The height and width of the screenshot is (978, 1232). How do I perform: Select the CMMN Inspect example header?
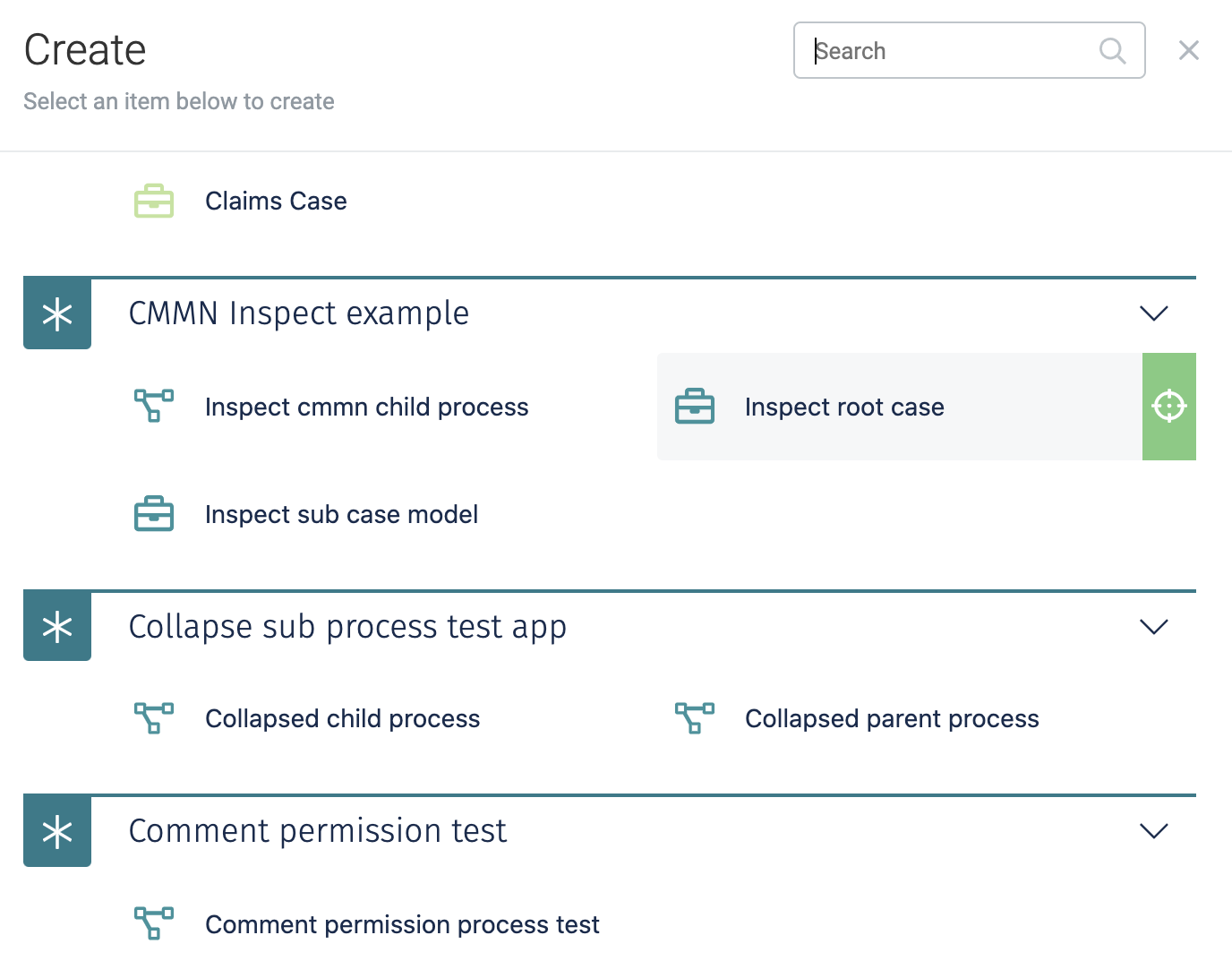[x=299, y=313]
